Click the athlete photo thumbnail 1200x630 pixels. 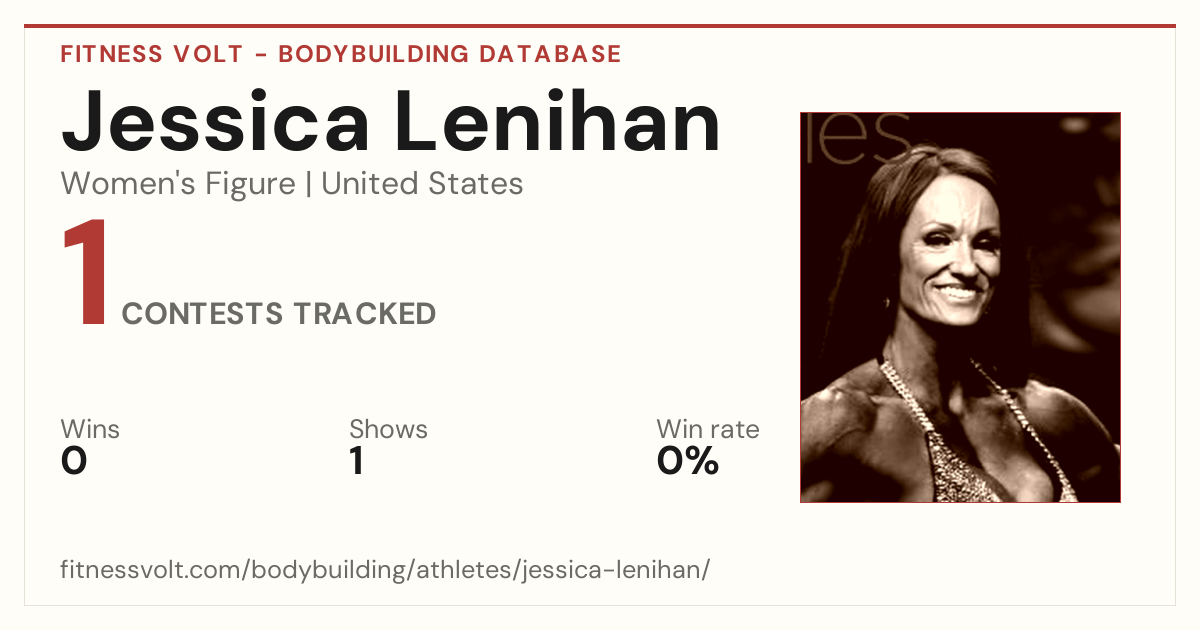tap(960, 307)
